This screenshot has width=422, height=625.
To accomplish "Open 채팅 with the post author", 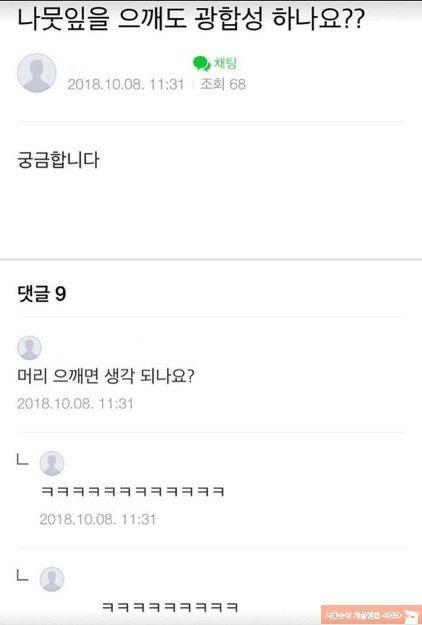I will coord(215,63).
